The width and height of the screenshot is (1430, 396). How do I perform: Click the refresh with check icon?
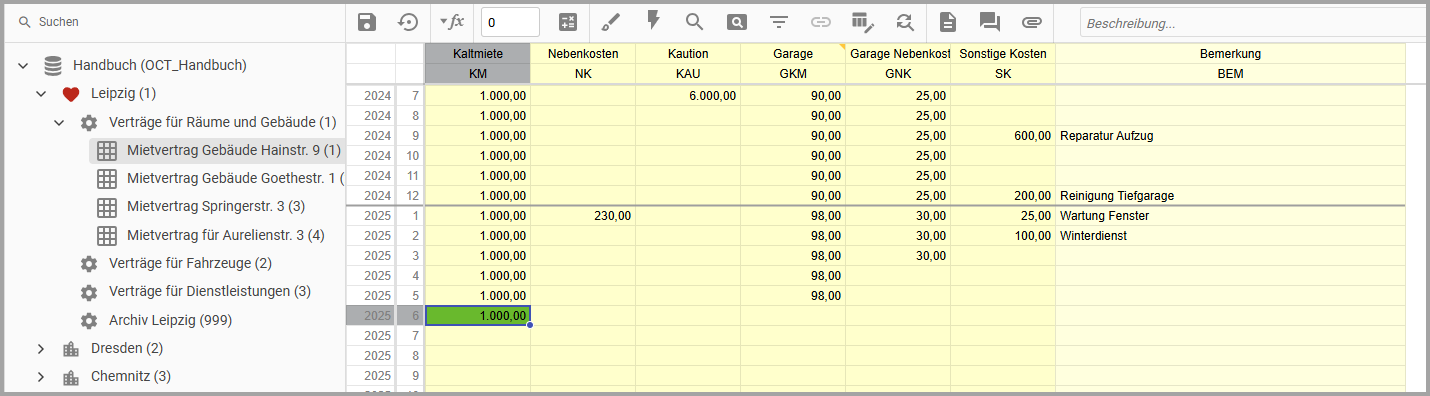[904, 22]
